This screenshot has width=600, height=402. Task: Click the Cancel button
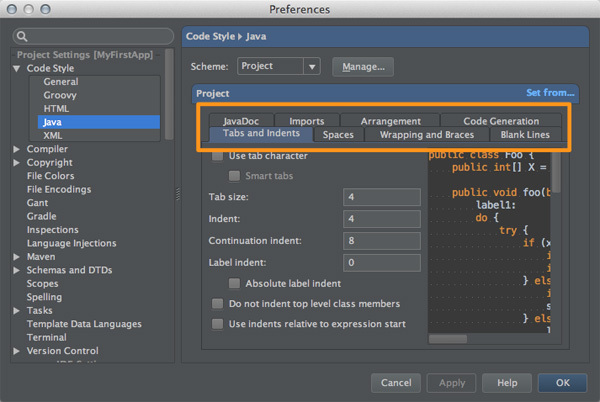396,383
